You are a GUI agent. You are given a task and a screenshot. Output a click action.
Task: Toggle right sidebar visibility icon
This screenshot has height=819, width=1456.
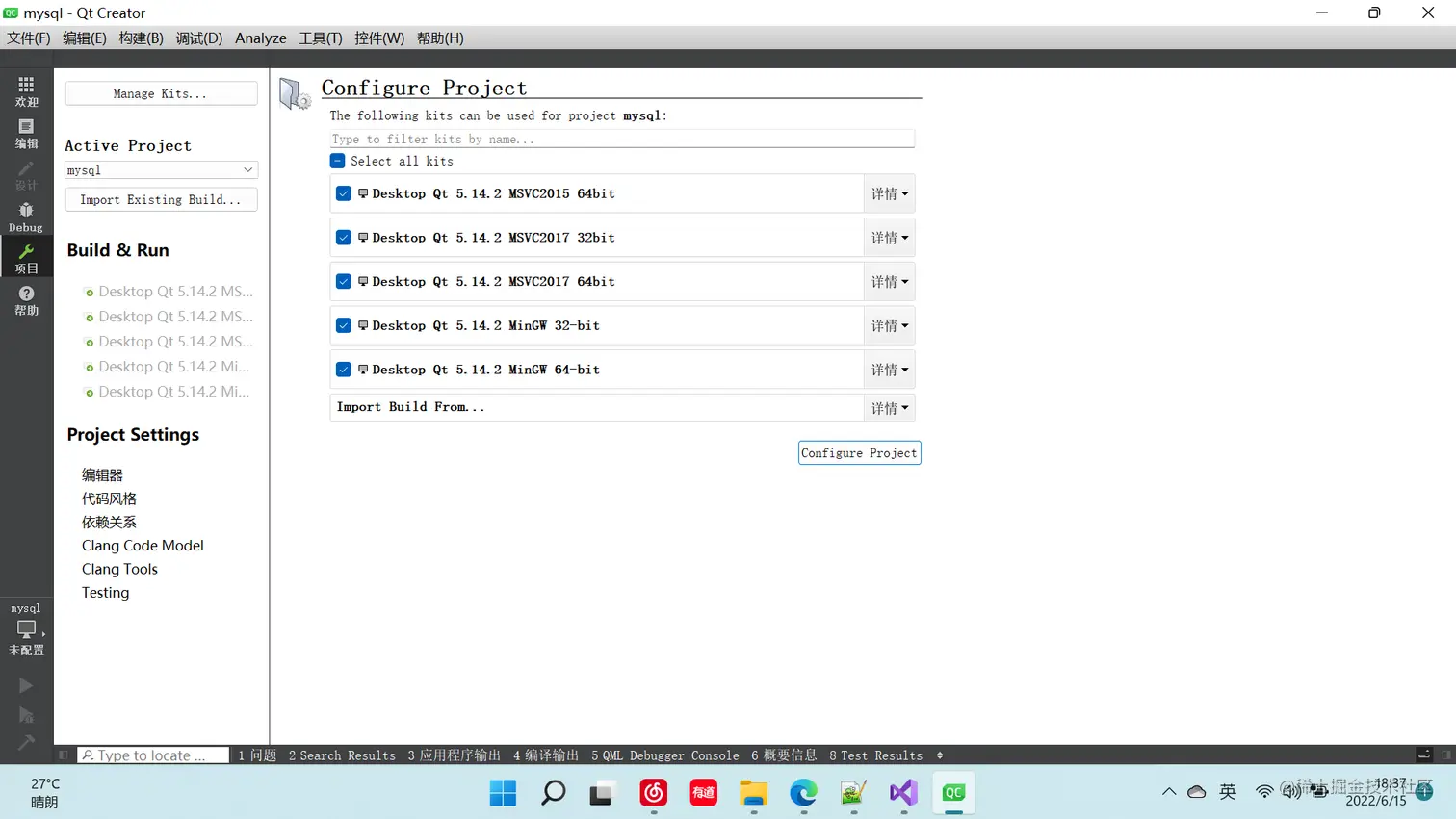(1445, 755)
